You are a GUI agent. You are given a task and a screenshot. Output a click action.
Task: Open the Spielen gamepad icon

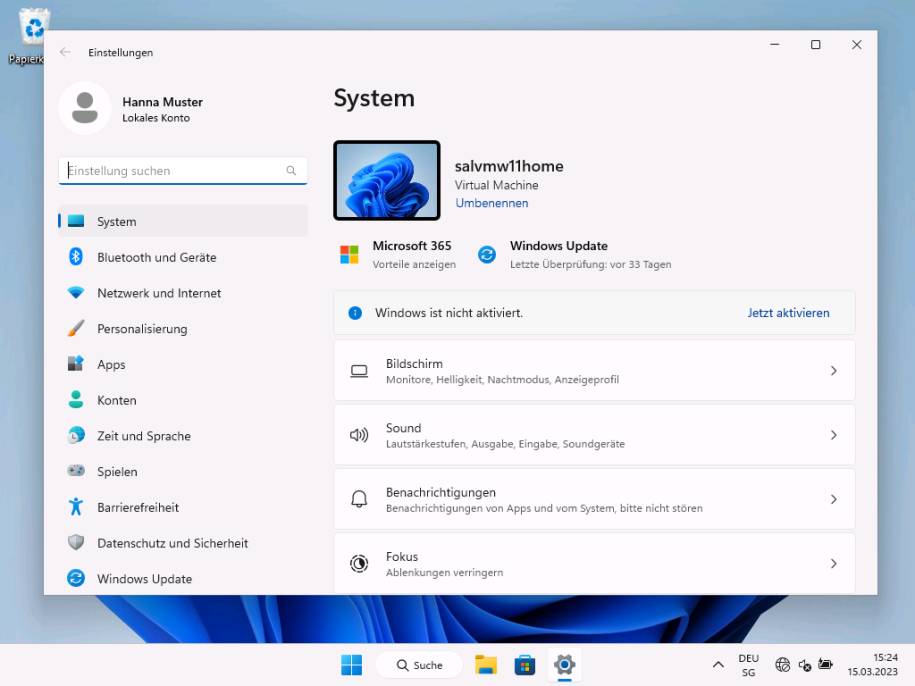tap(76, 471)
